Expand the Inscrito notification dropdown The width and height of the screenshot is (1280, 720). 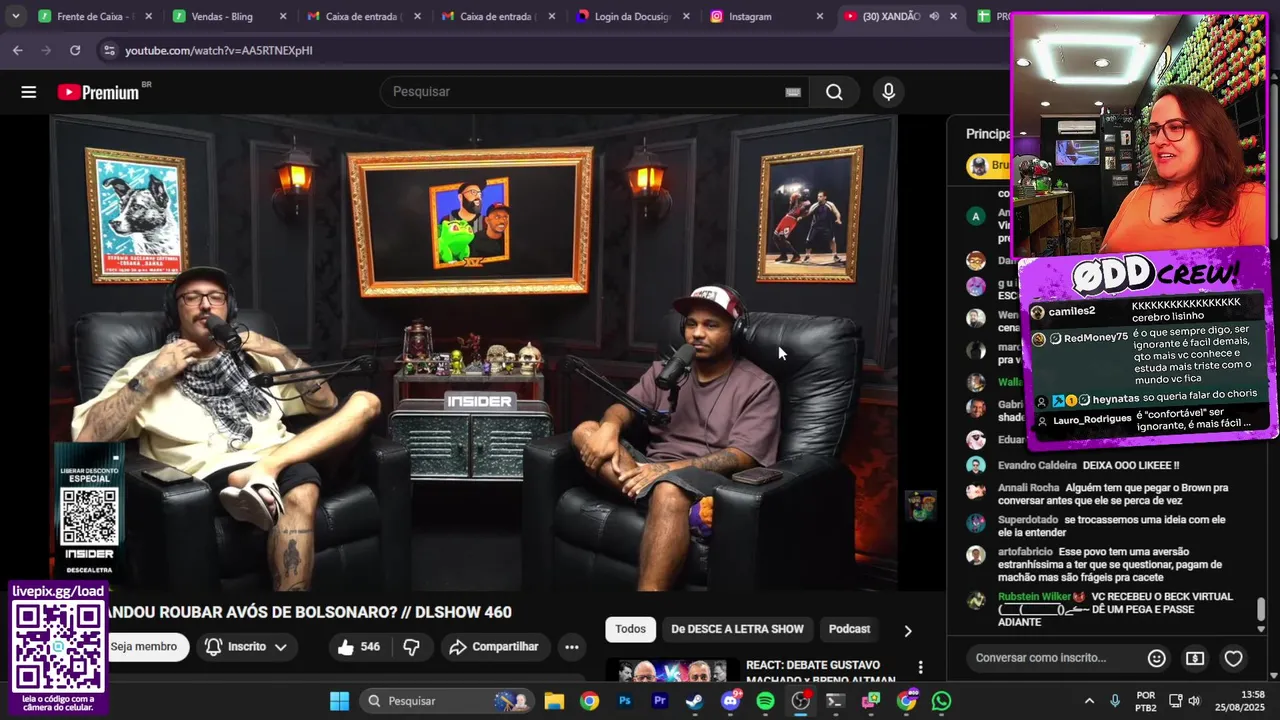click(x=246, y=647)
